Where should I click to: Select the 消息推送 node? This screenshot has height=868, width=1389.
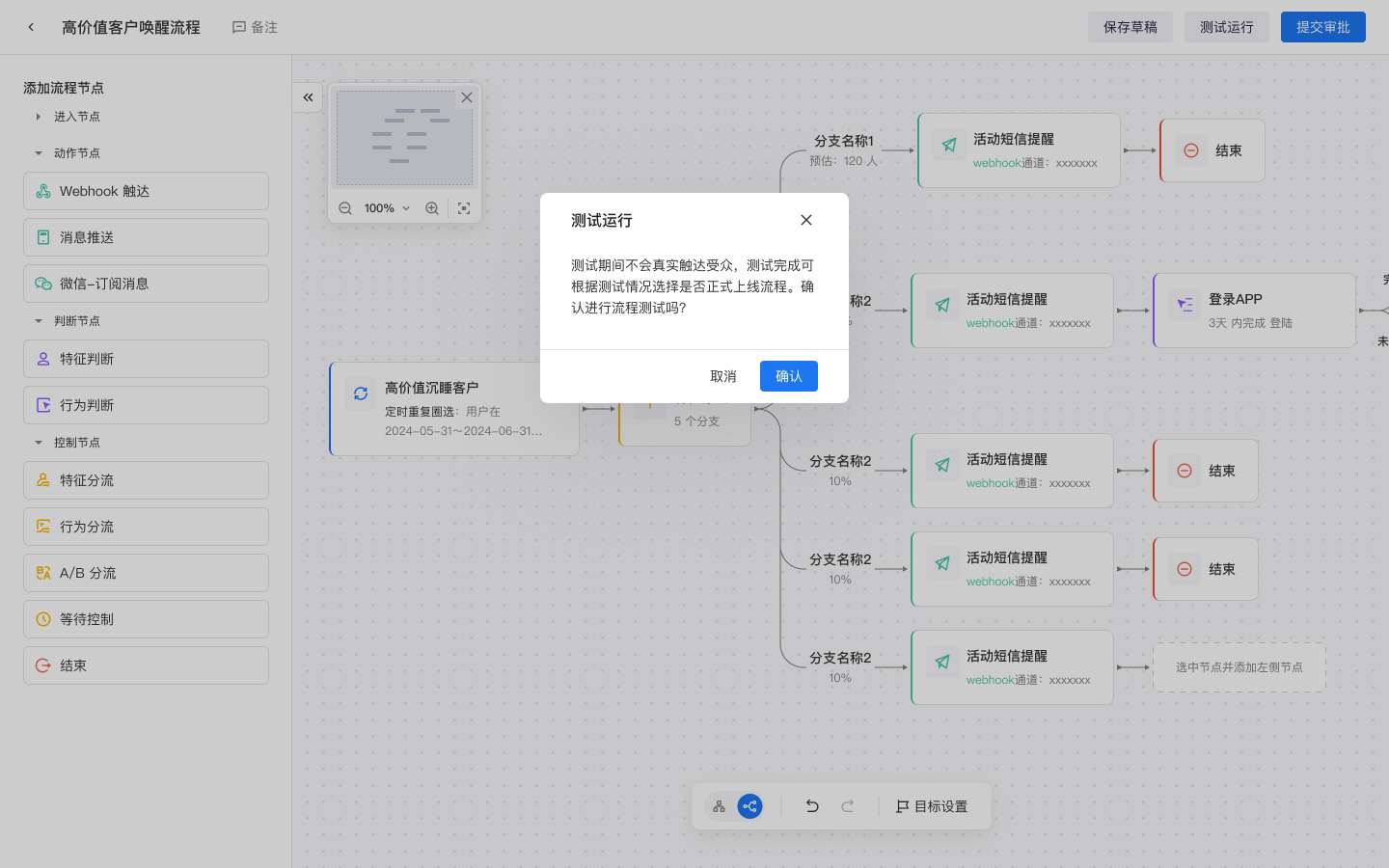point(146,237)
